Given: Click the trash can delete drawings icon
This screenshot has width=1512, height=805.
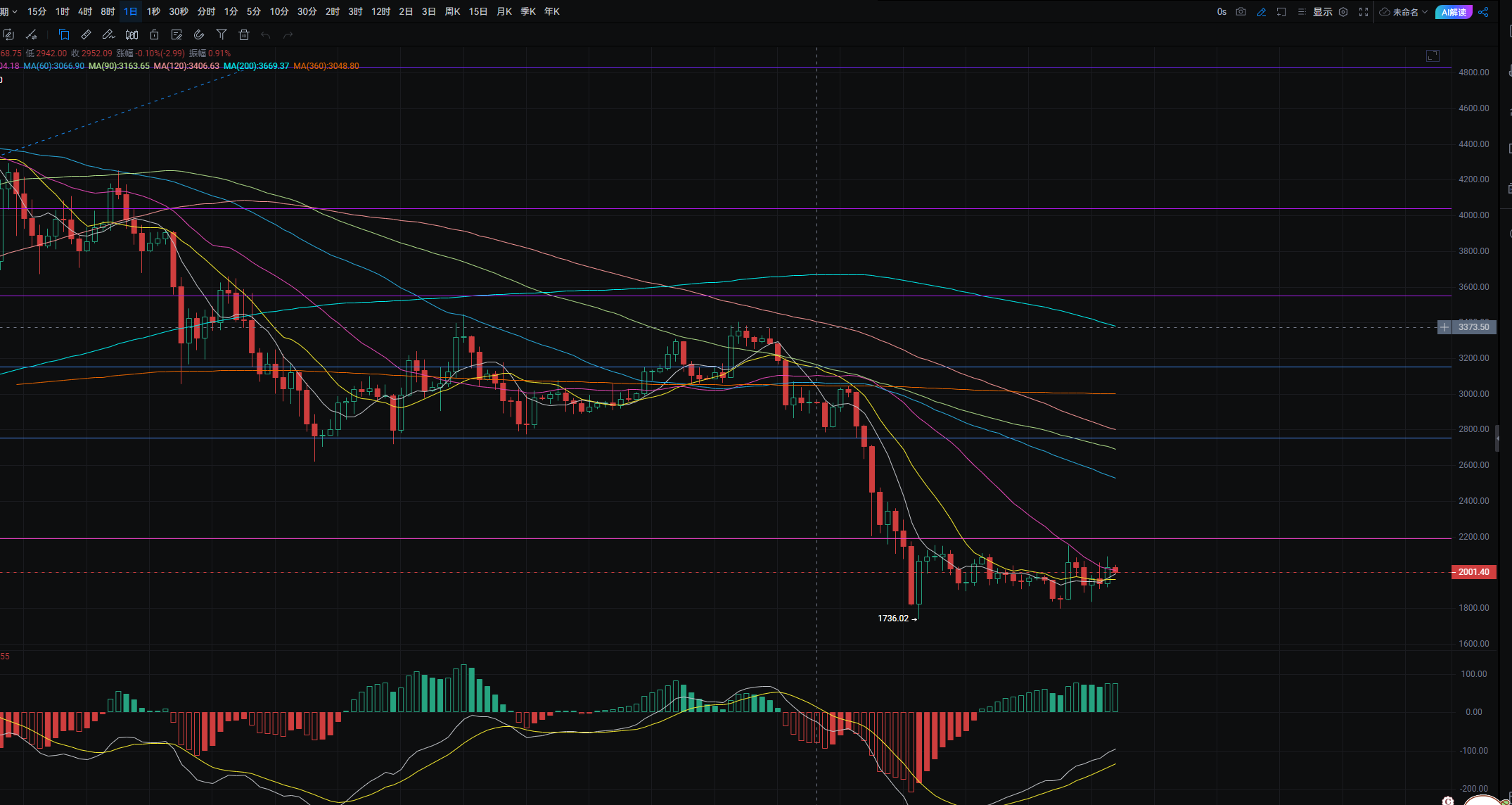Looking at the screenshot, I should (x=244, y=34).
